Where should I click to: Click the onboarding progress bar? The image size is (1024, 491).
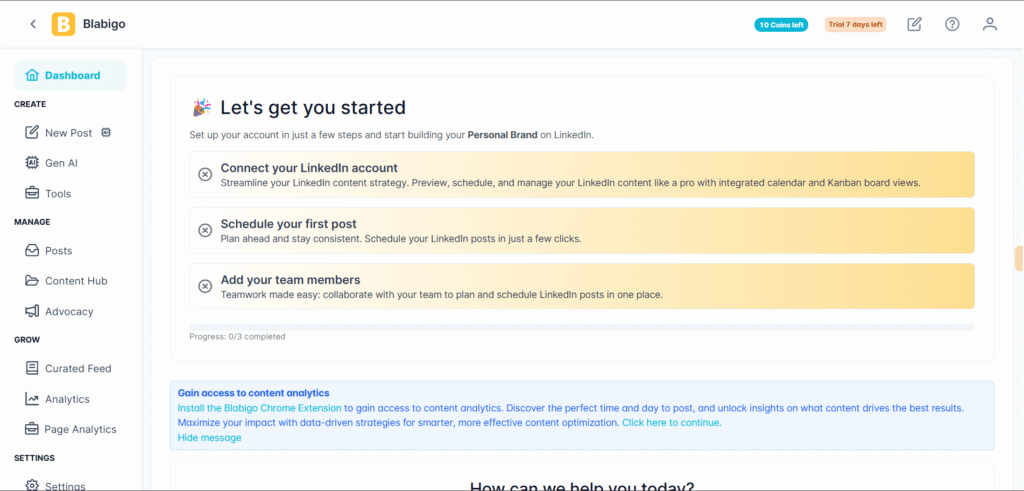581,327
